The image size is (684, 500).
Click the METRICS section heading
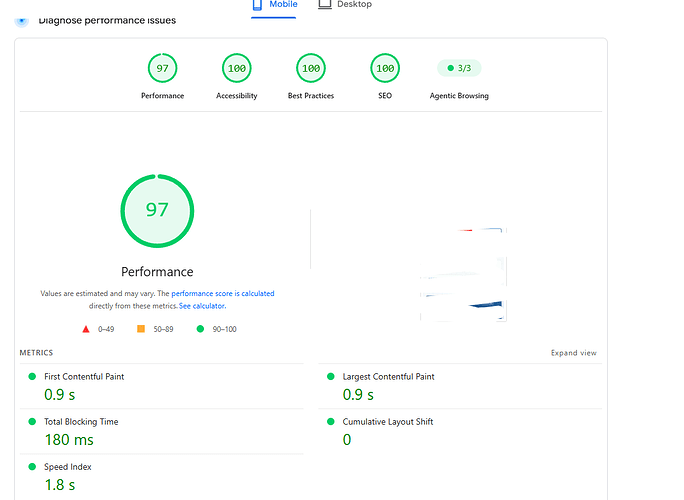pyautogui.click(x=36, y=353)
